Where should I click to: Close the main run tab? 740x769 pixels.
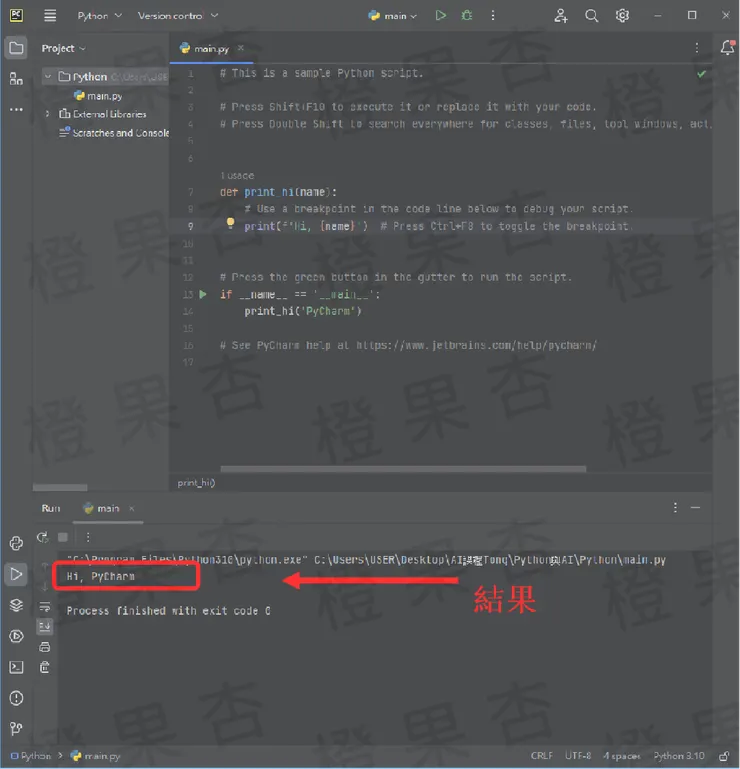point(131,509)
